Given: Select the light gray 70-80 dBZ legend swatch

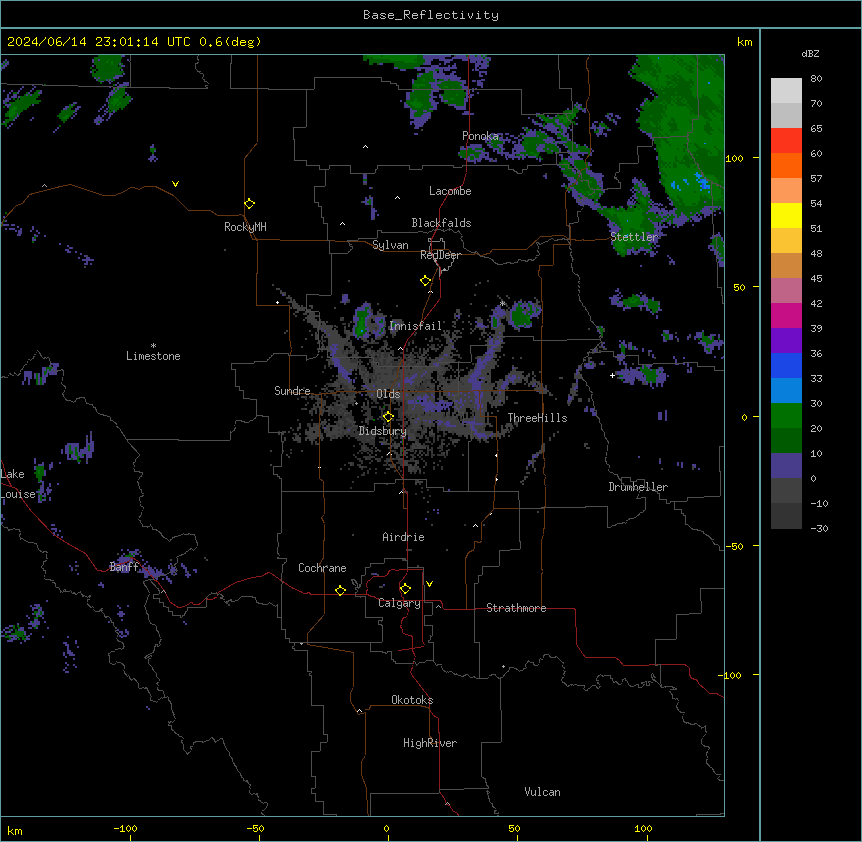Looking at the screenshot, I should click(x=786, y=91).
